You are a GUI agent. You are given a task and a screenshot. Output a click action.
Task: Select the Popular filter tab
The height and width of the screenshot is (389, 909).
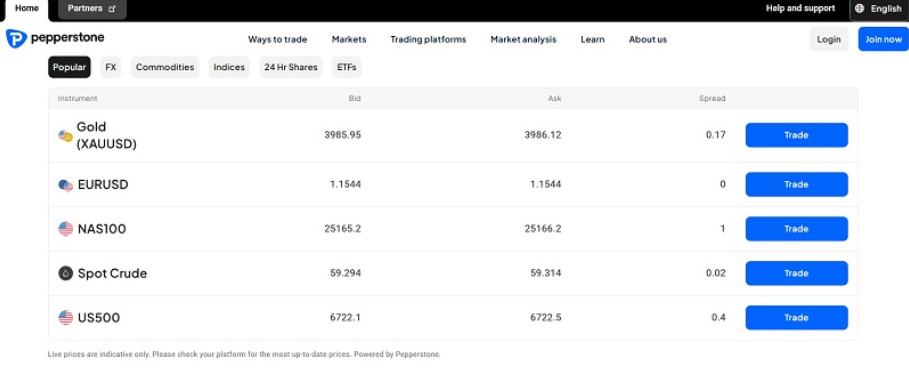click(70, 67)
